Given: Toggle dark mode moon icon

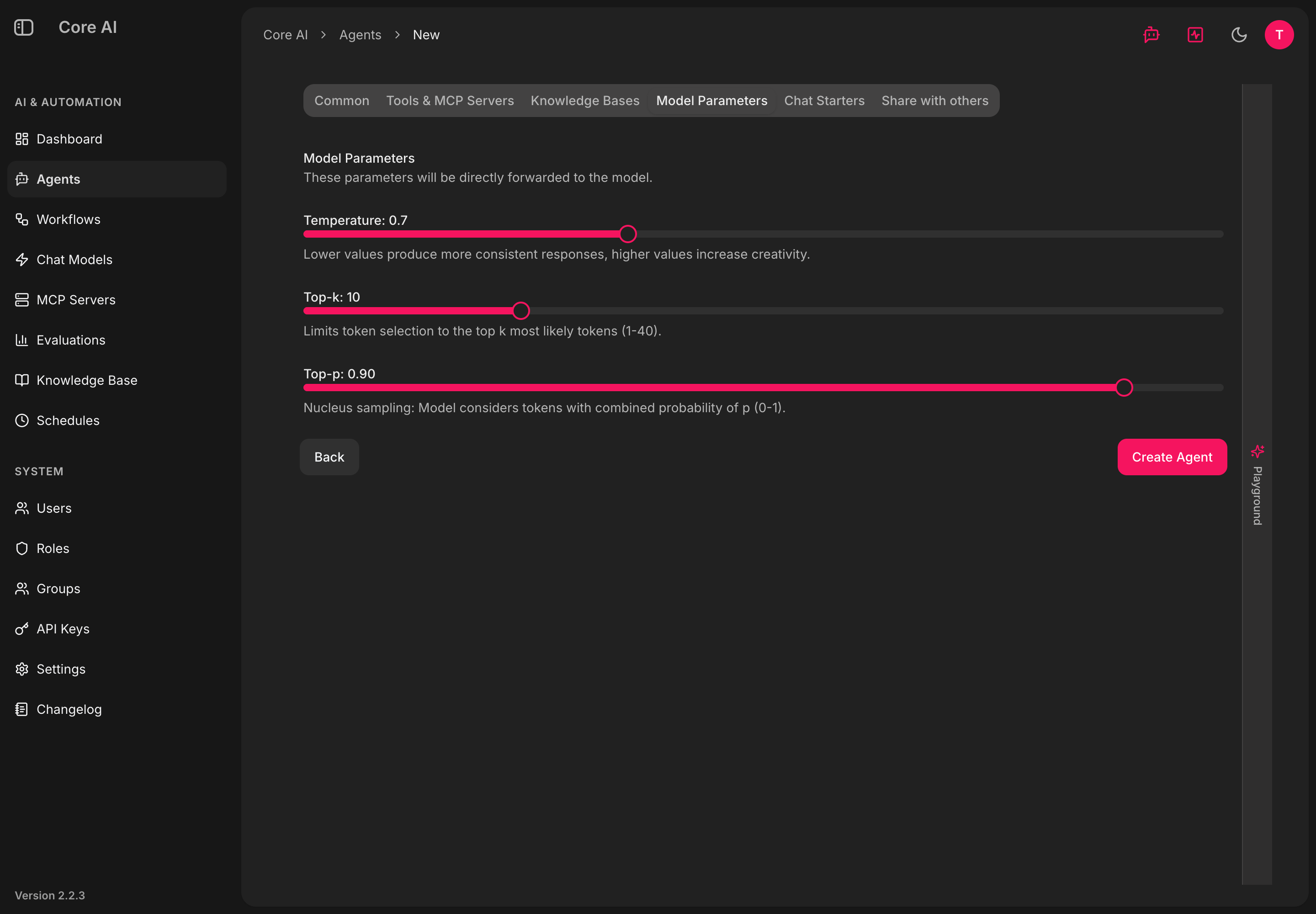Looking at the screenshot, I should (1239, 35).
